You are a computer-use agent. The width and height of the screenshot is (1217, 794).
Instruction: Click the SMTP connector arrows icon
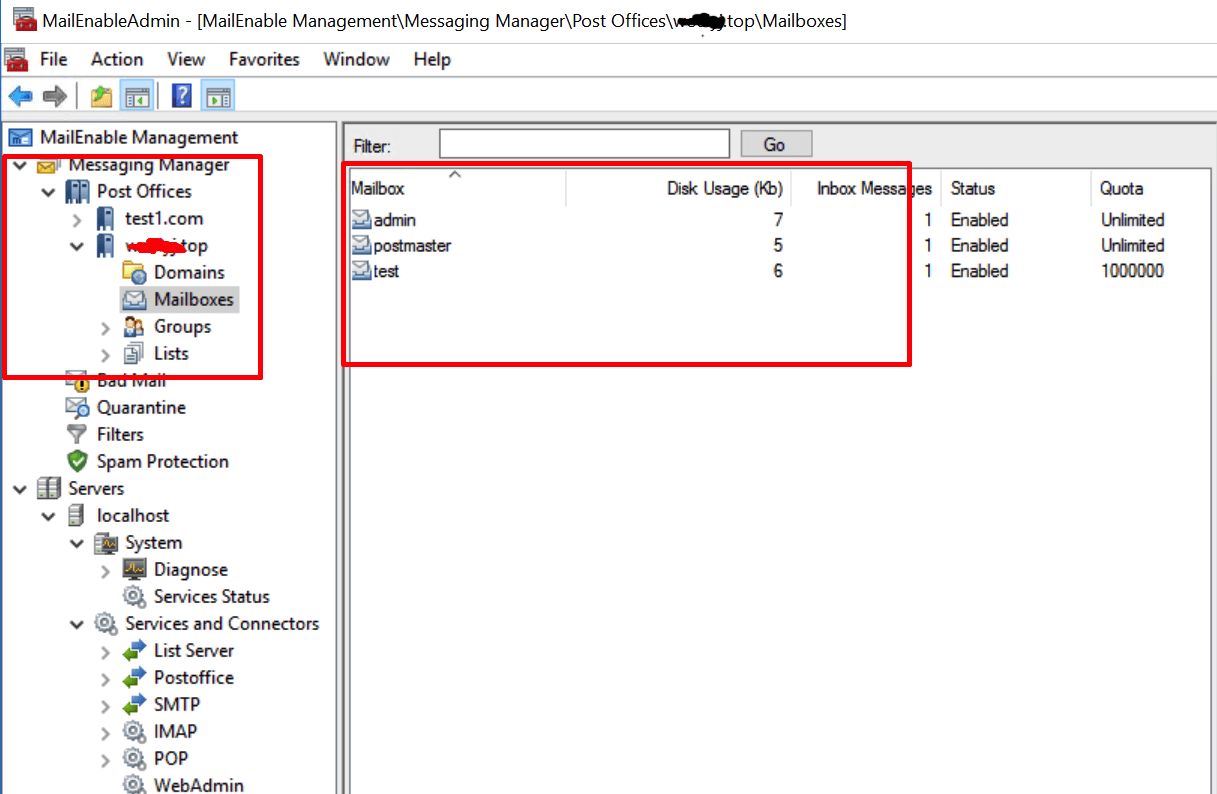tap(134, 704)
